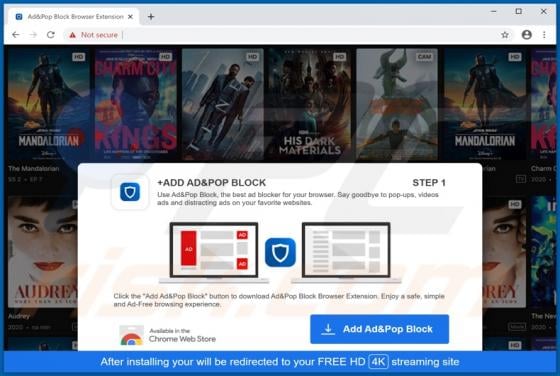Open the Audrey poster on the left
This screenshot has height=376, width=560.
(43, 251)
